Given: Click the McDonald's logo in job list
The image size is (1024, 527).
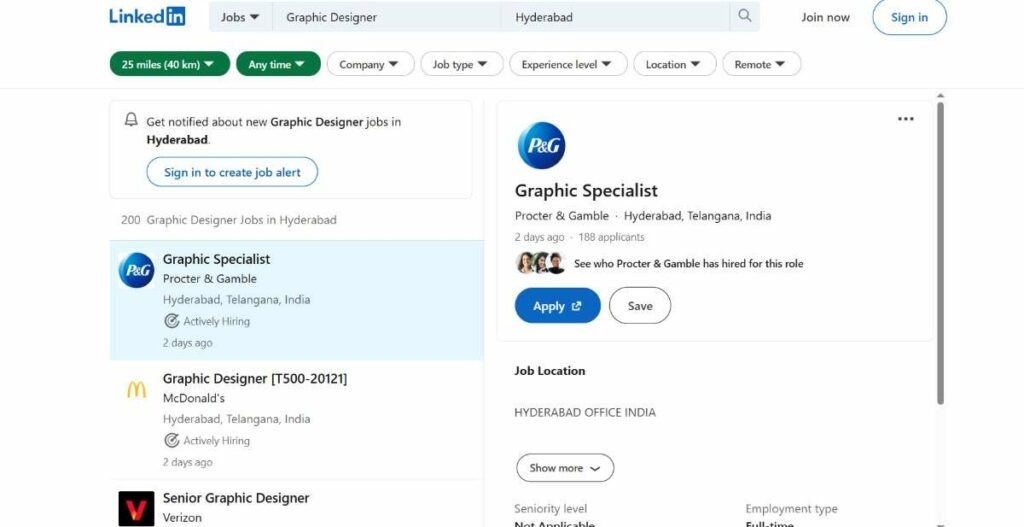Looking at the screenshot, I should click(136, 390).
